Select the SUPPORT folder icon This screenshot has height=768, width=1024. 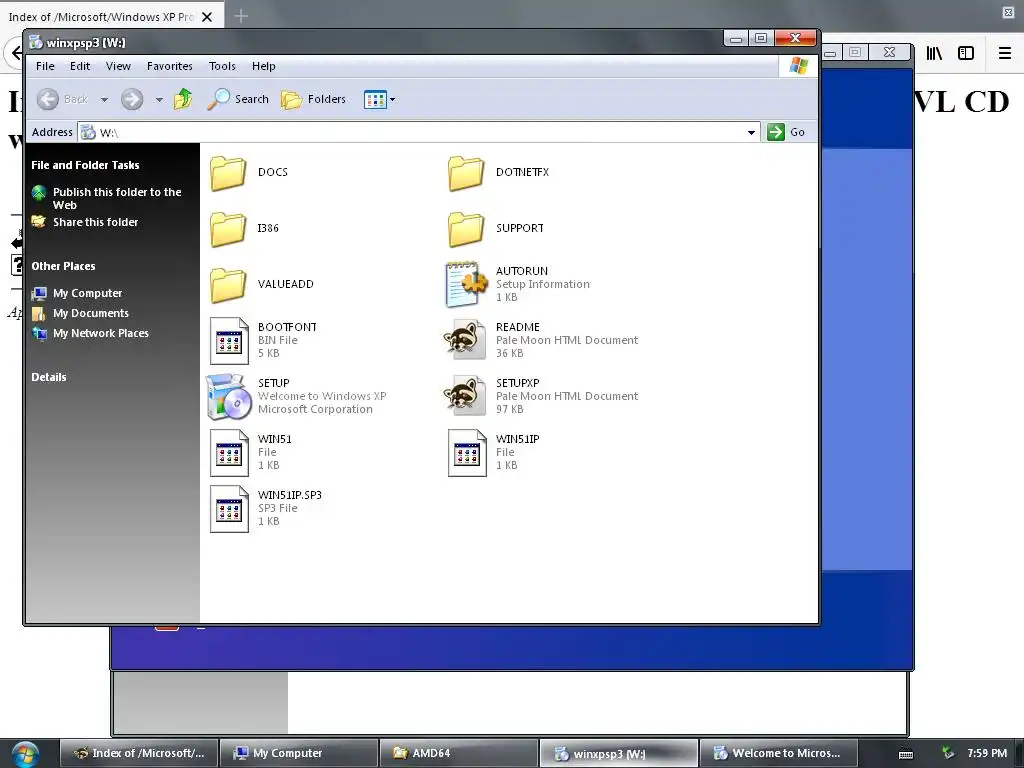point(466,229)
